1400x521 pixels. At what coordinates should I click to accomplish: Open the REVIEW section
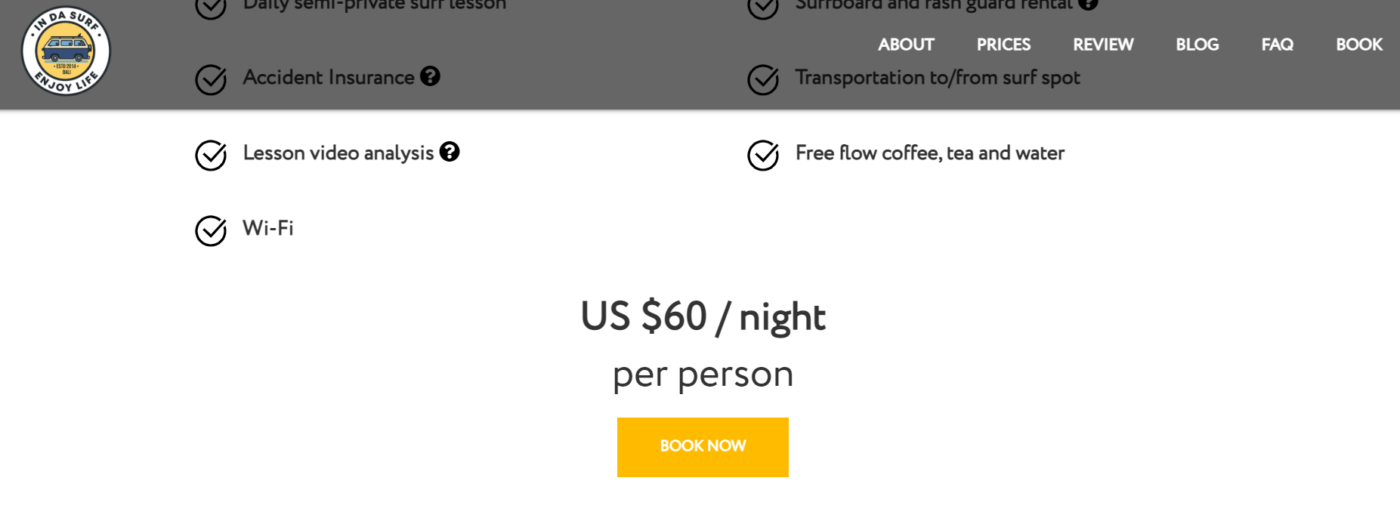click(1103, 45)
